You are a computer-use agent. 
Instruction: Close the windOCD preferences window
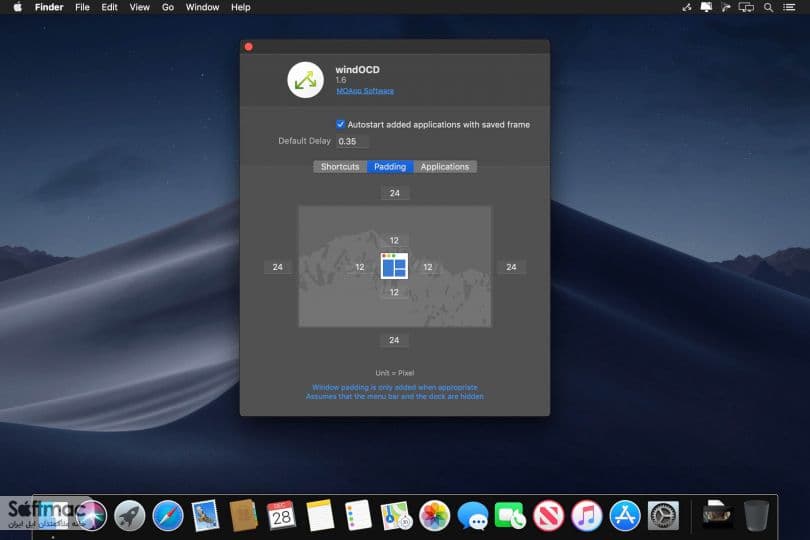coord(248,47)
